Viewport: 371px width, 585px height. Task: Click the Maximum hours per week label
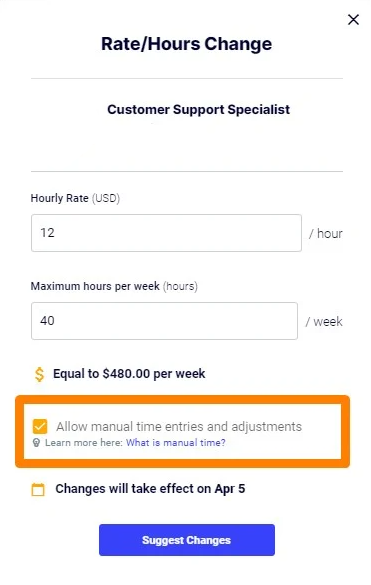[x=114, y=286]
